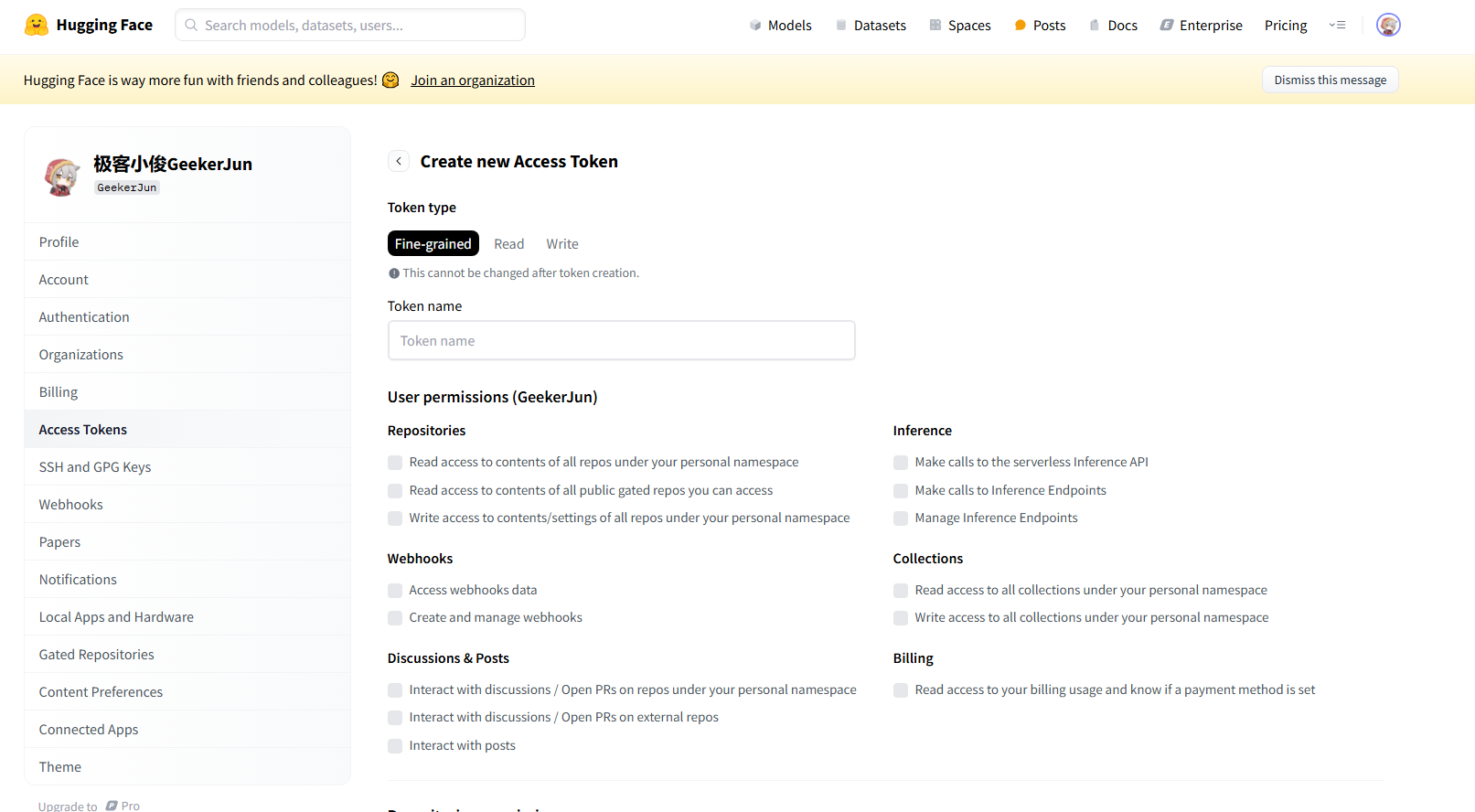The height and width of the screenshot is (812, 1475).
Task: Open Account settings in sidebar
Action: point(187,279)
